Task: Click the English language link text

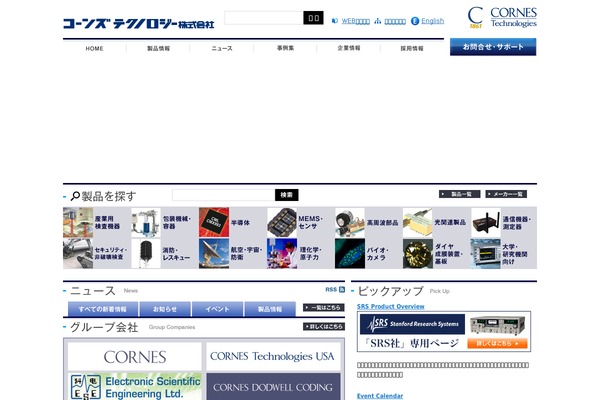Action: click(x=433, y=21)
